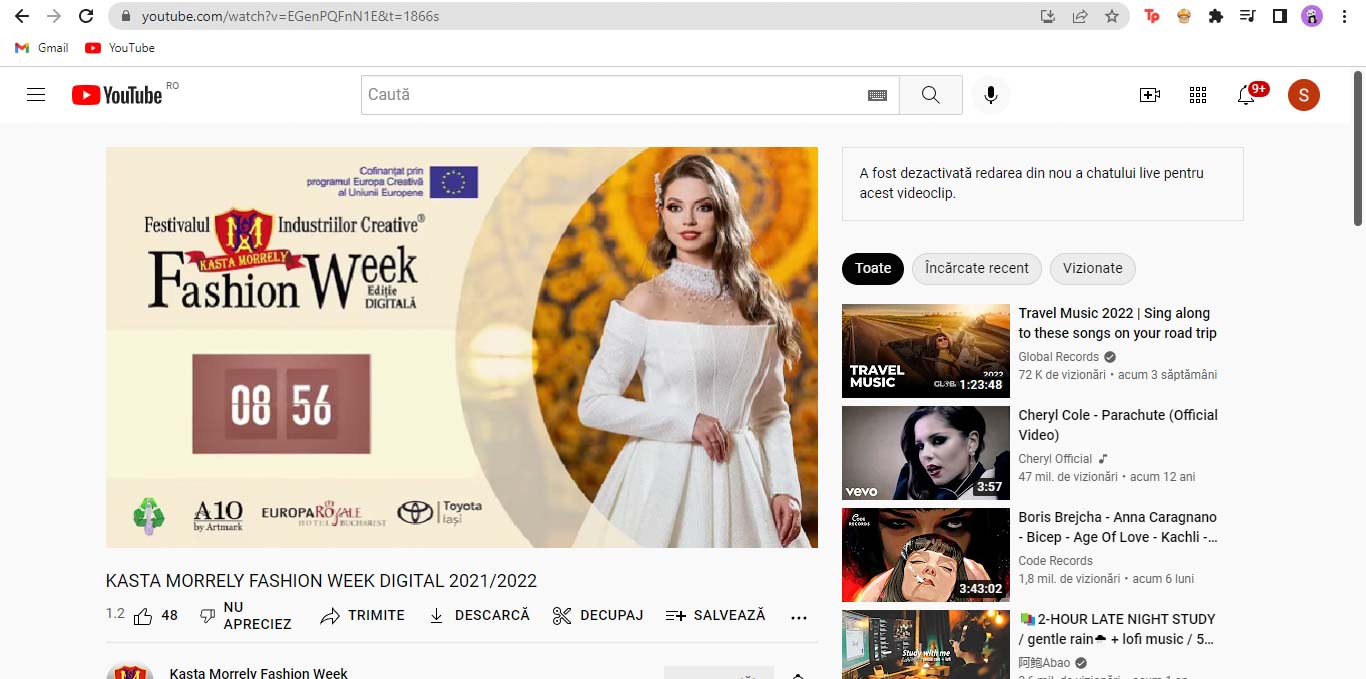Screen dimensions: 1366x679
Task: Install app via address bar icon
Action: click(x=1047, y=16)
